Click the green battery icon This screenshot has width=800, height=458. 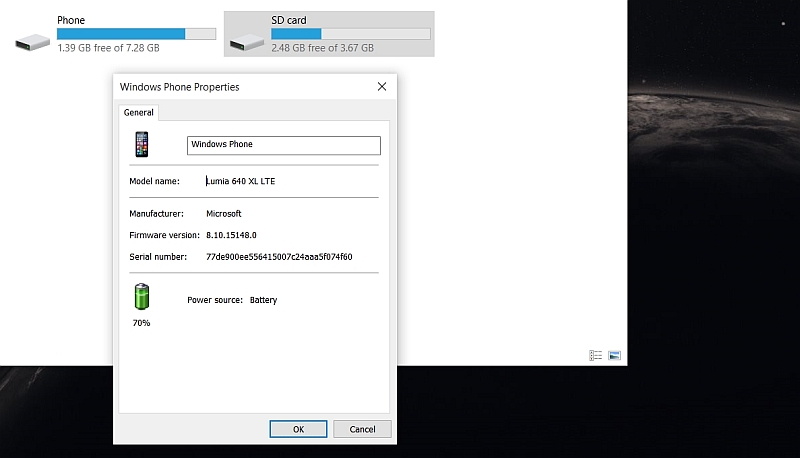(141, 296)
